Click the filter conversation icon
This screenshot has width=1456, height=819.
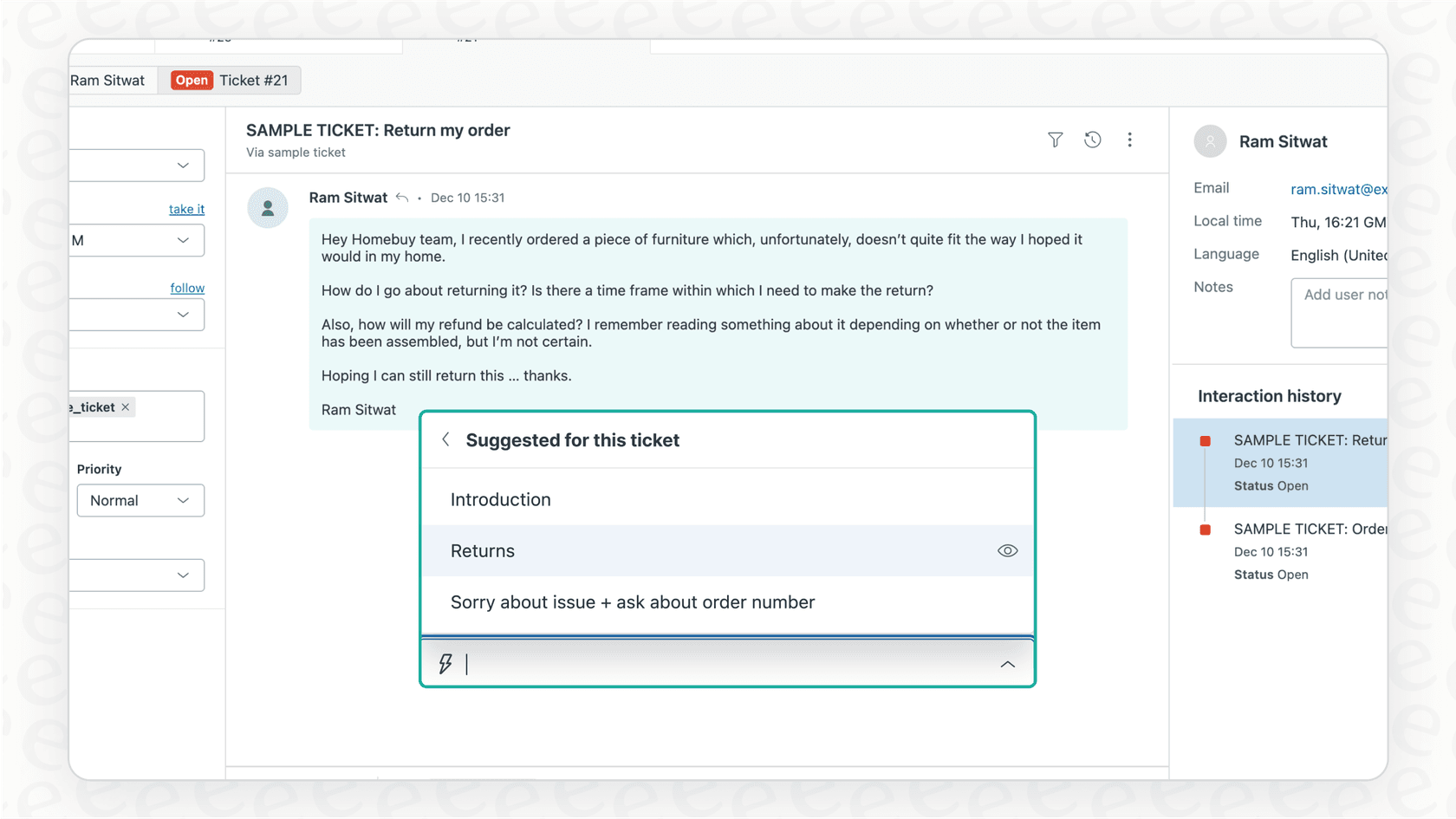(1055, 140)
